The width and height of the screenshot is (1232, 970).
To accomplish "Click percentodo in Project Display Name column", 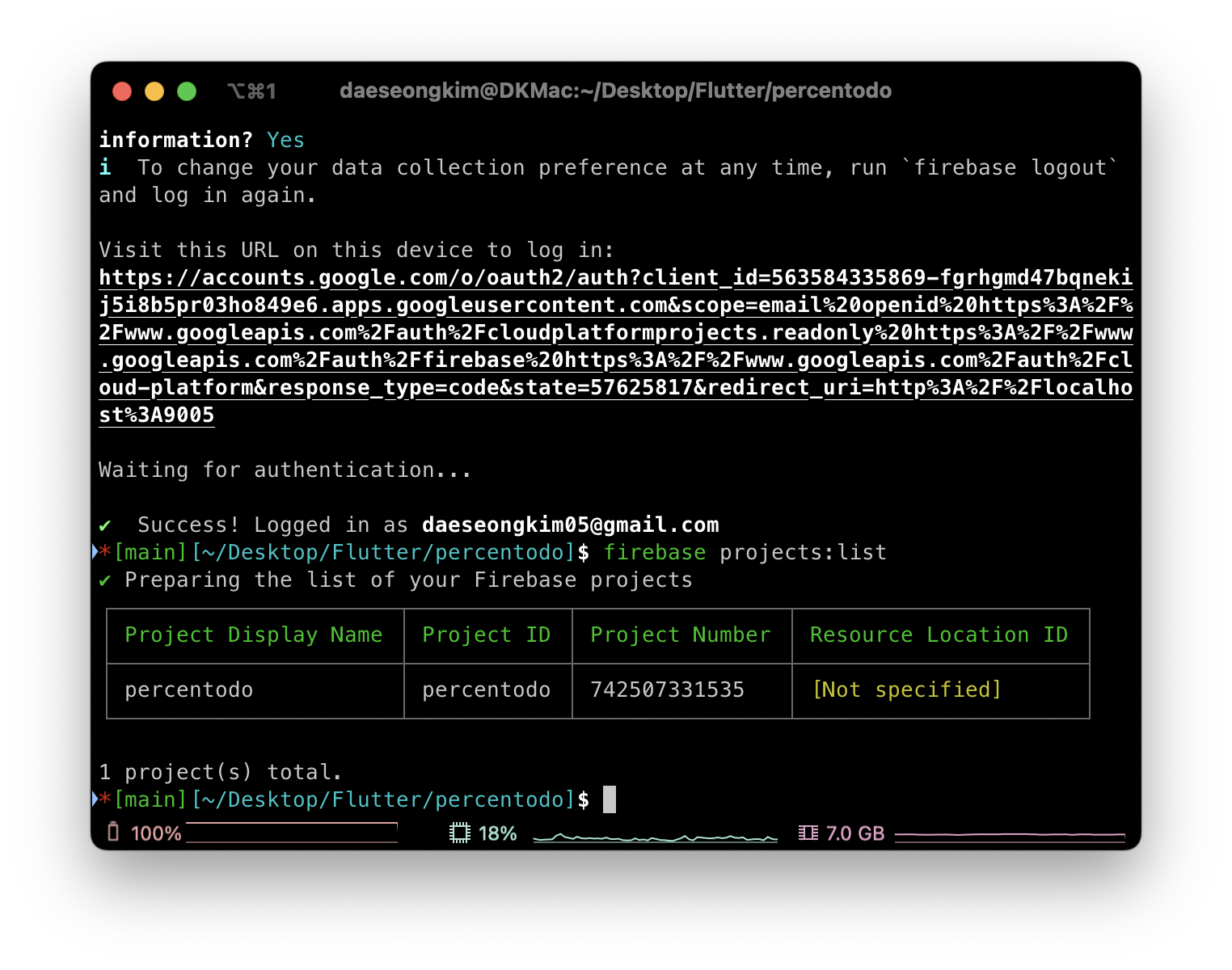I will (189, 690).
